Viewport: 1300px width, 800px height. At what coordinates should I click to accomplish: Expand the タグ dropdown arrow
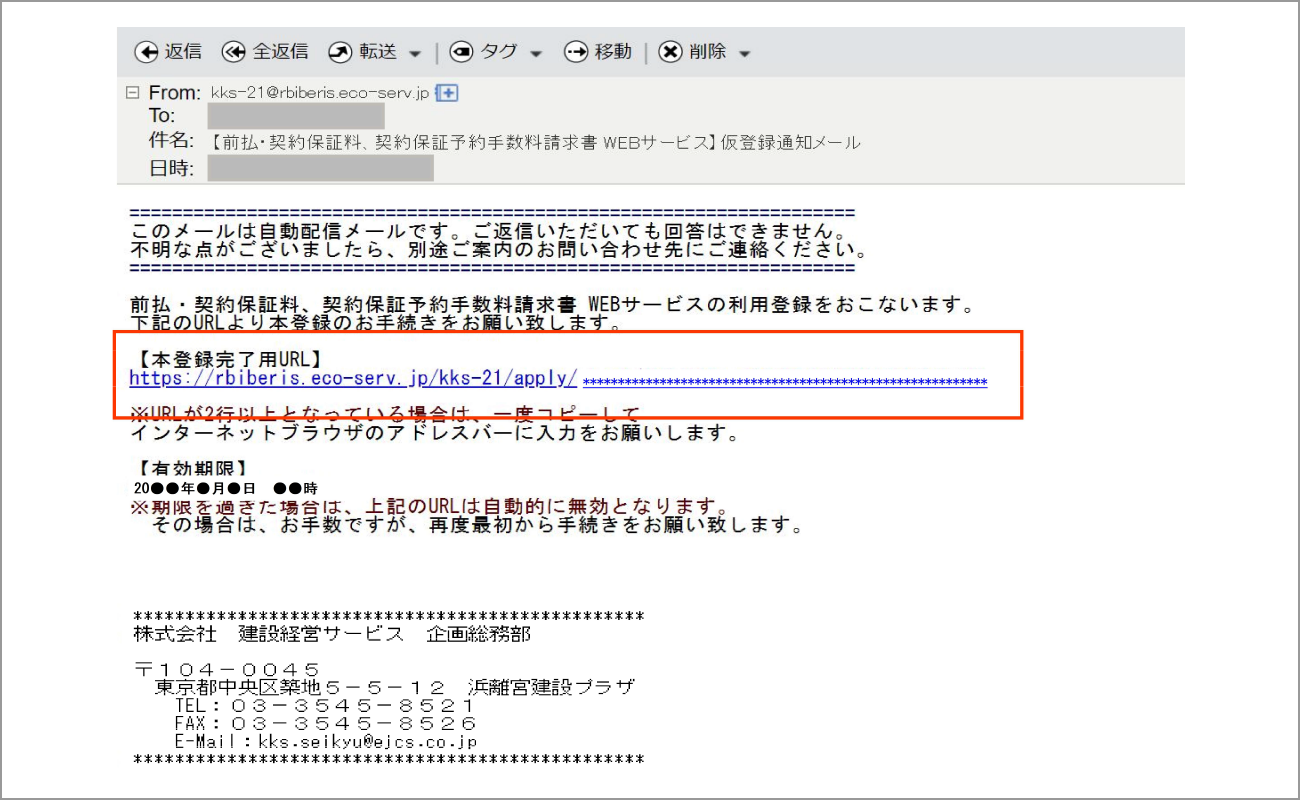(x=536, y=53)
